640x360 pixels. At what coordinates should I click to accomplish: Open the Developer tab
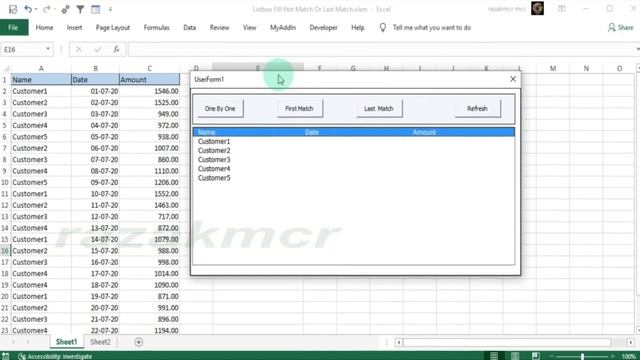coord(323,27)
